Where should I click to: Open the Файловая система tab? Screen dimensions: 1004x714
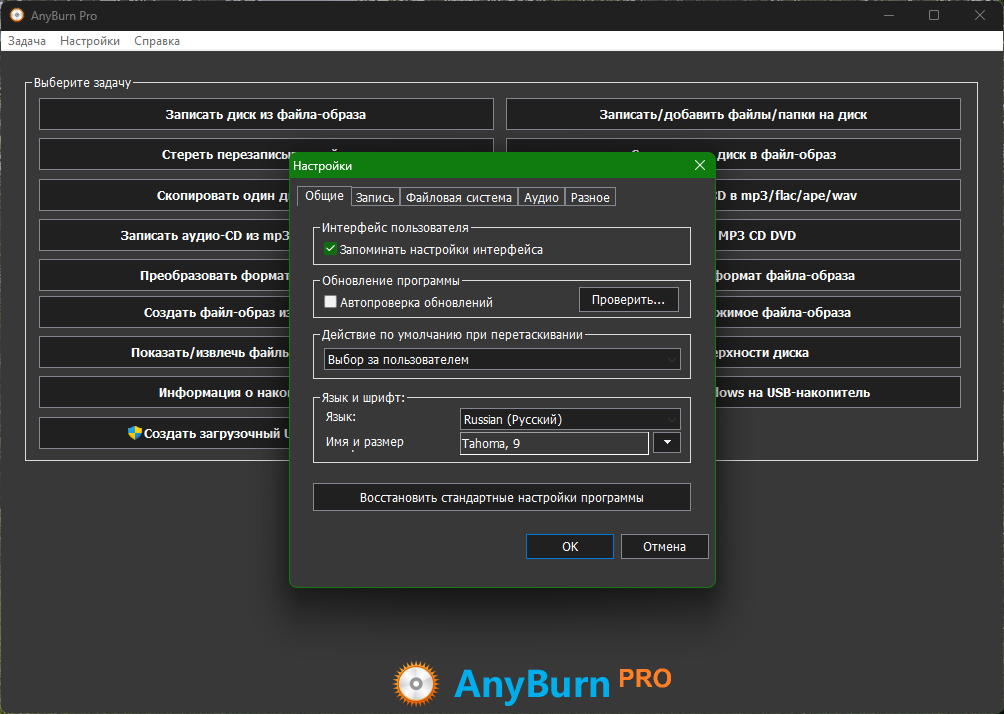(x=459, y=197)
